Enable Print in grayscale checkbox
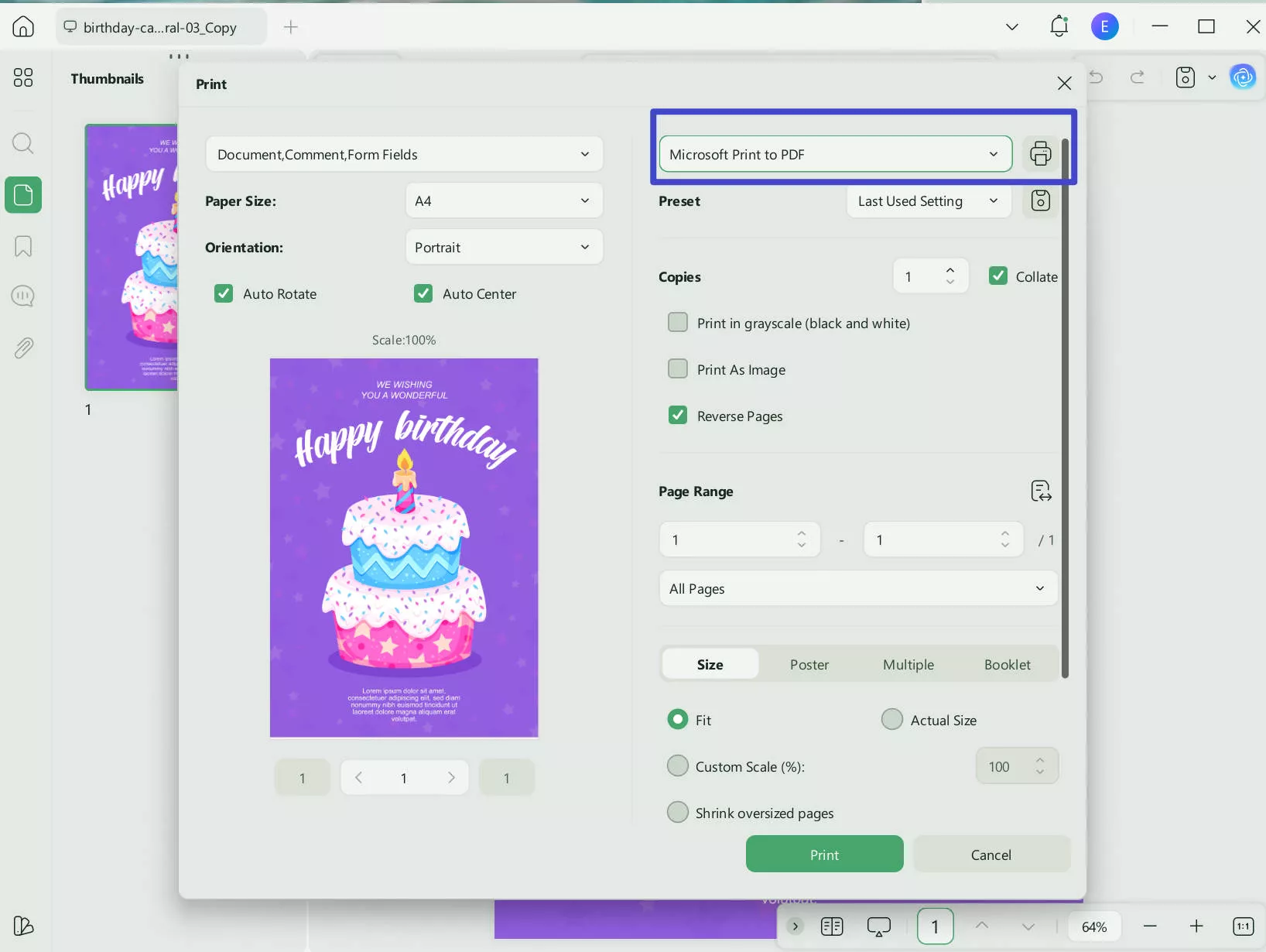1266x952 pixels. 678,323
